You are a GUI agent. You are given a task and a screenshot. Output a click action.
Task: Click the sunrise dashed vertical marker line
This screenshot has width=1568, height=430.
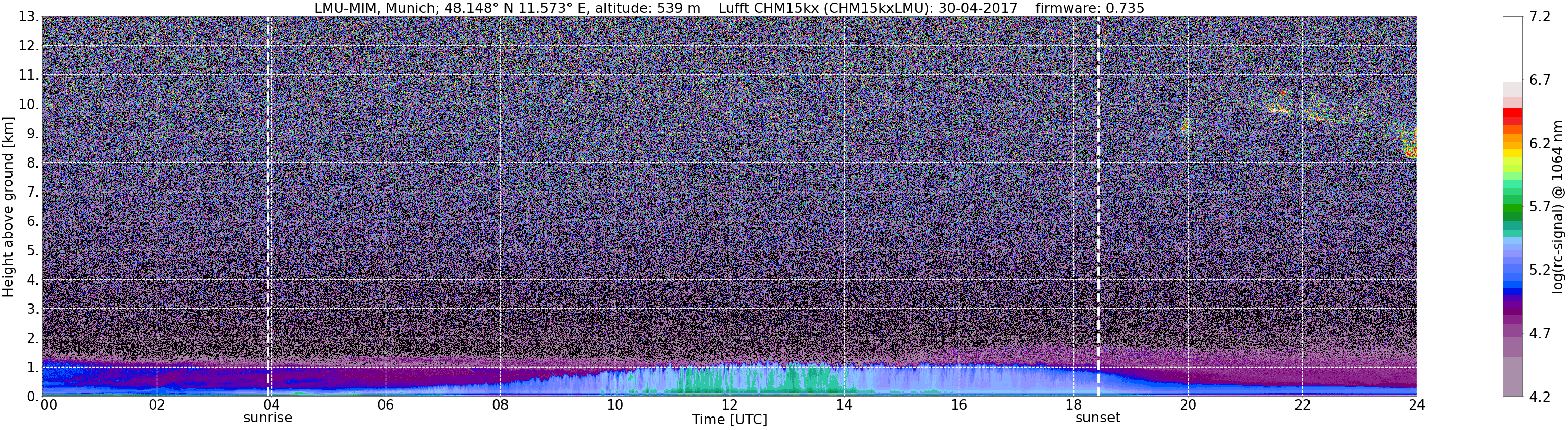(x=268, y=206)
